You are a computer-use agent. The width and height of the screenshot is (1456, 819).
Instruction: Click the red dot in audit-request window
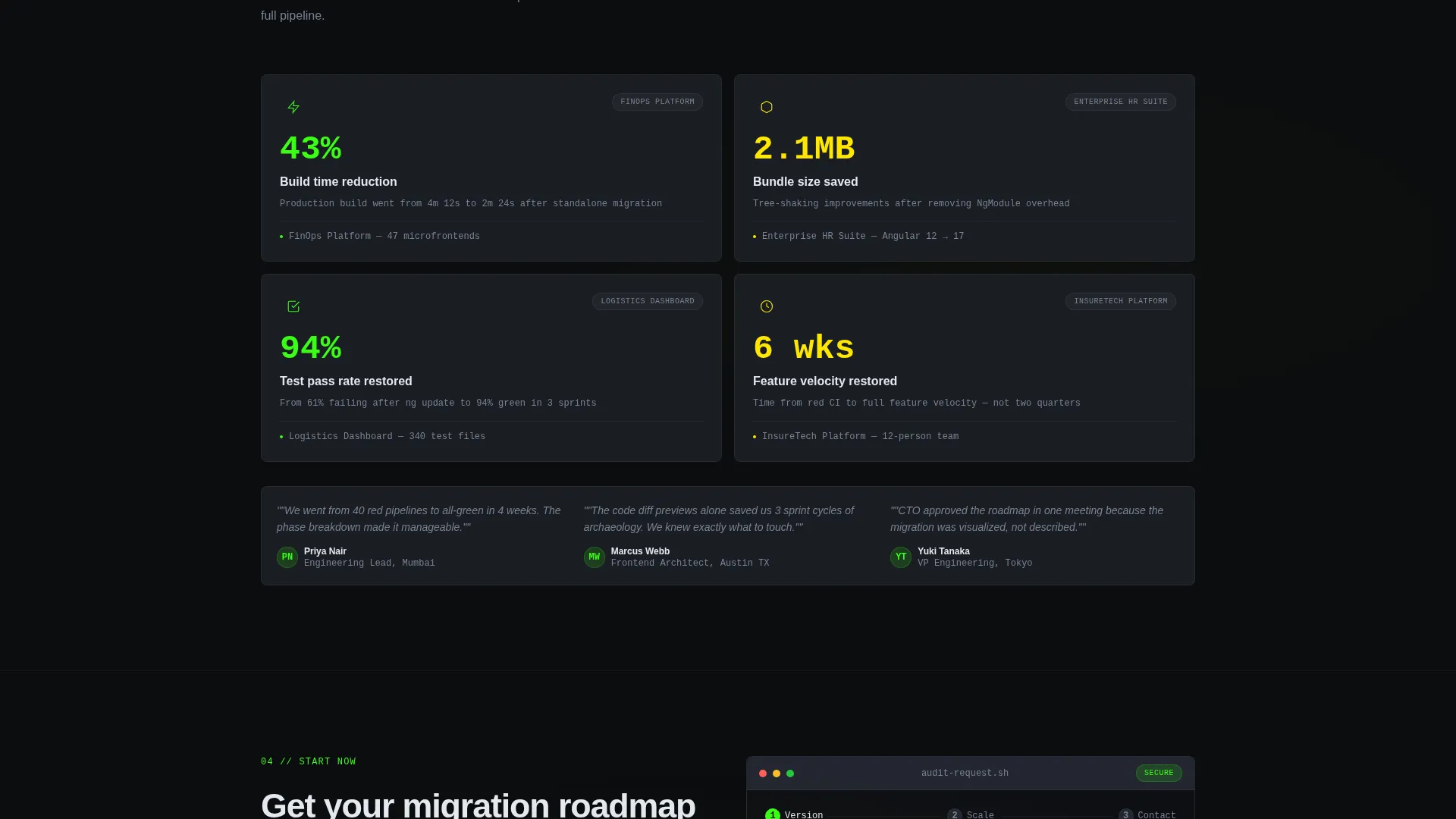coord(763,773)
